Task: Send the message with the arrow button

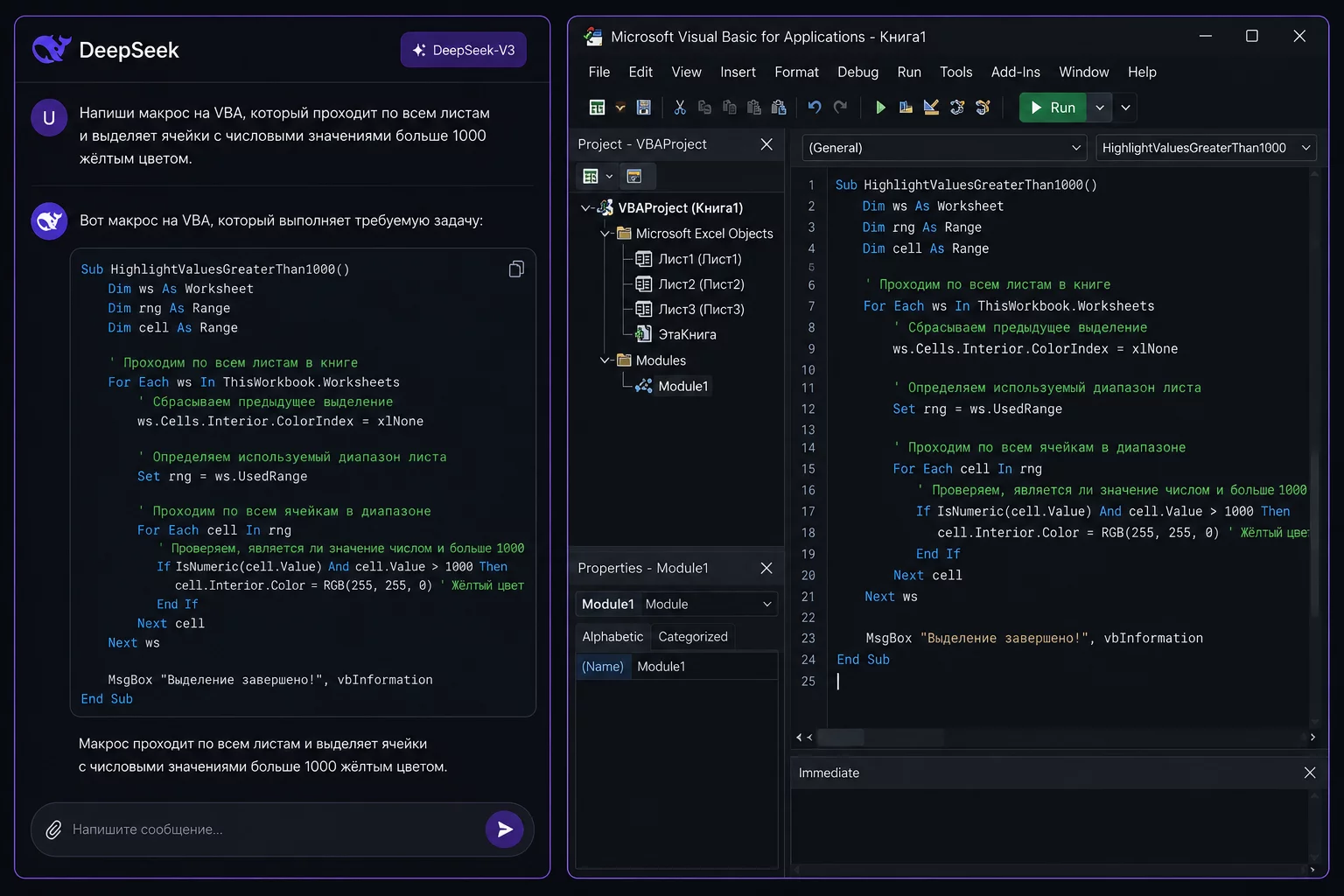Action: [x=505, y=829]
